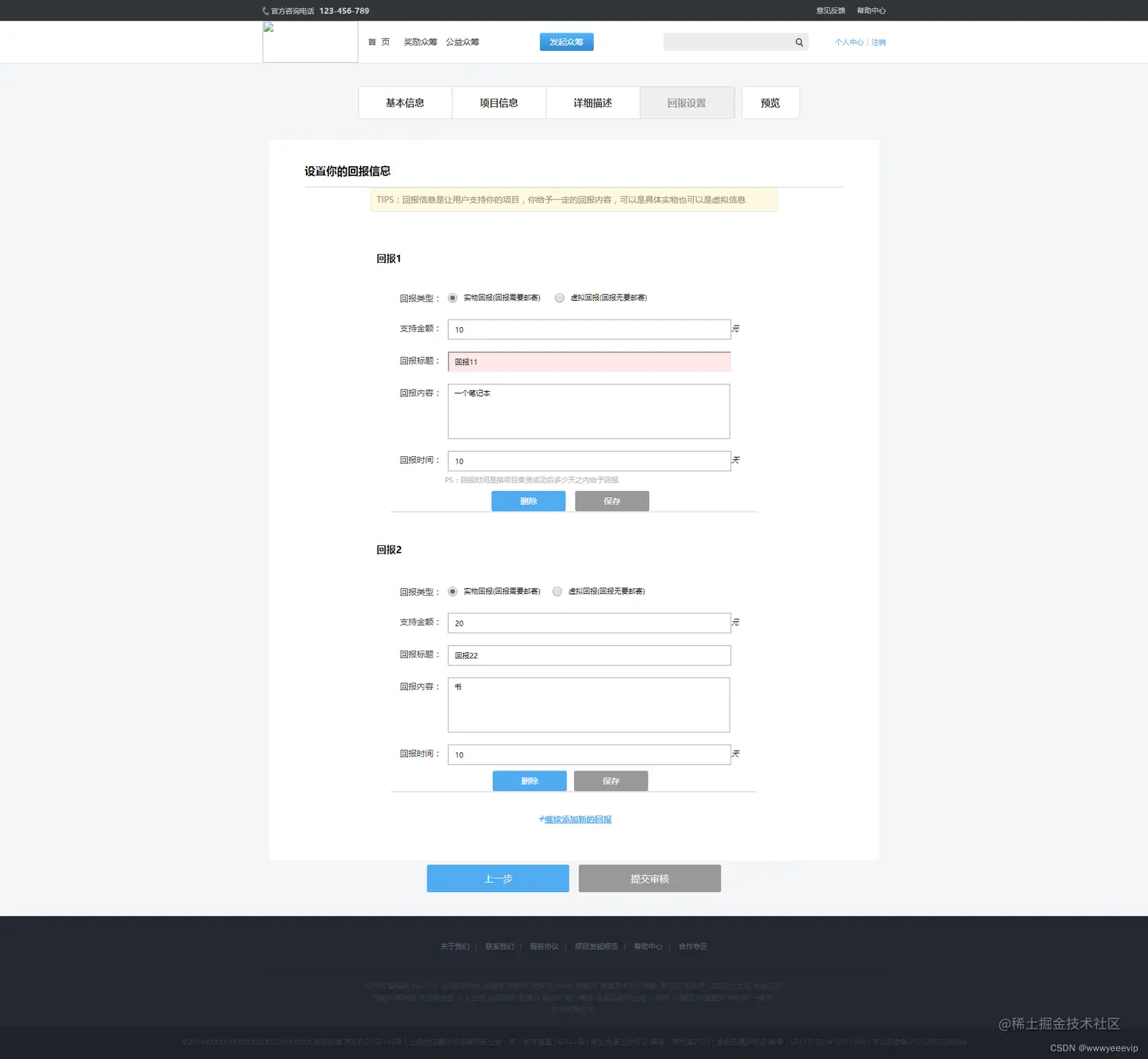Click the broken site logo image

tap(310, 42)
